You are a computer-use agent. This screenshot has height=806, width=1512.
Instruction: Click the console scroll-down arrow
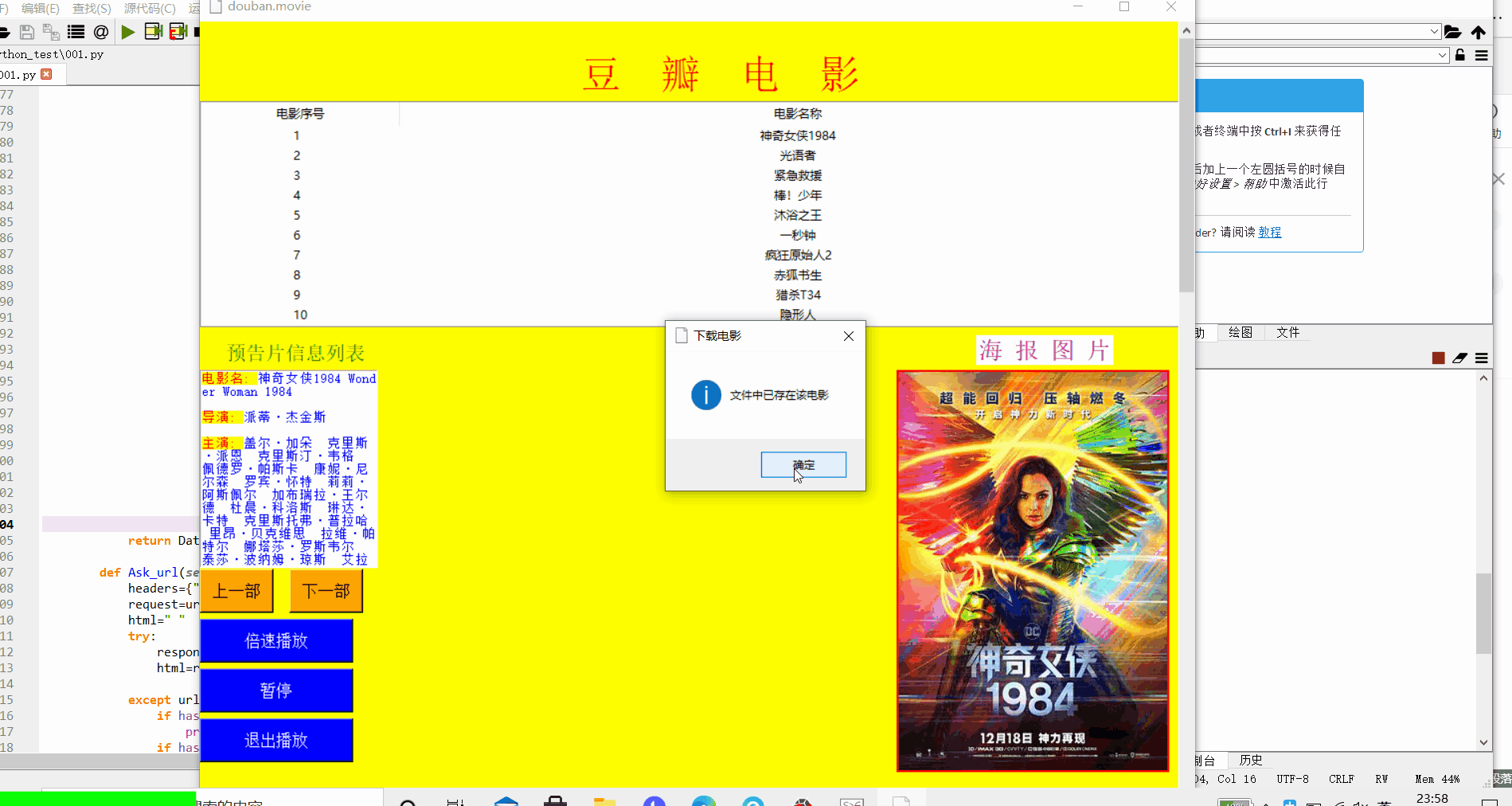(x=1483, y=742)
